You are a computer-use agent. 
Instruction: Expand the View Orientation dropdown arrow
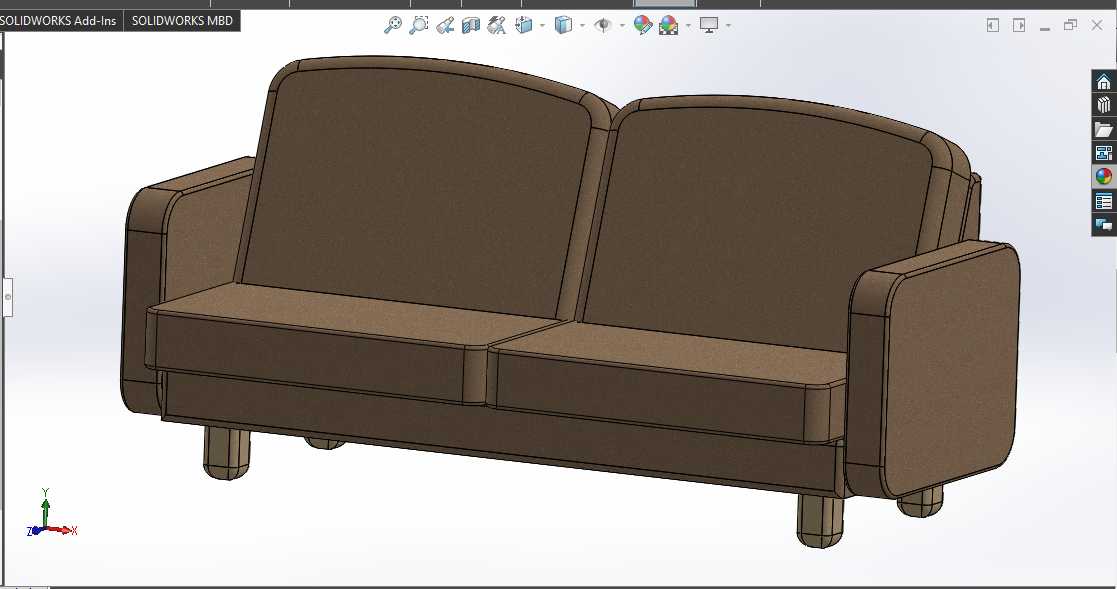(x=543, y=26)
